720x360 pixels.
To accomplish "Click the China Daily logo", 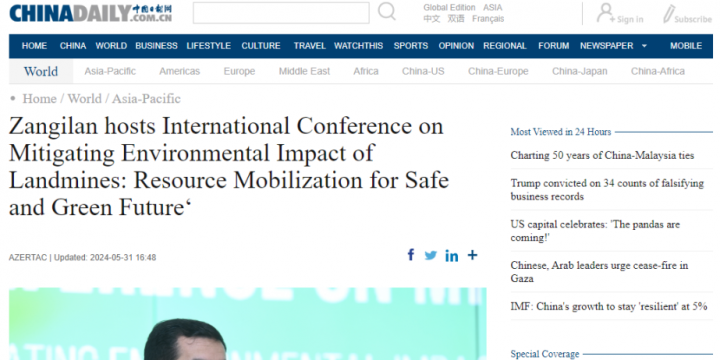I will pos(91,13).
